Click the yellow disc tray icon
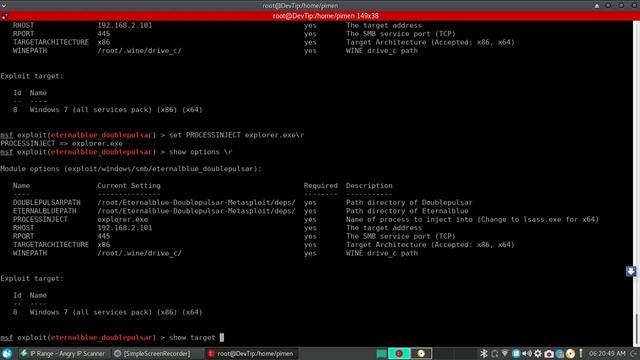The image size is (640, 360). point(570,353)
